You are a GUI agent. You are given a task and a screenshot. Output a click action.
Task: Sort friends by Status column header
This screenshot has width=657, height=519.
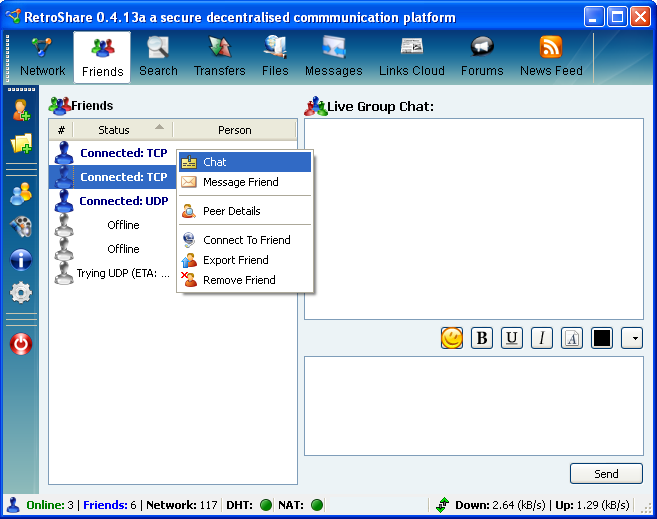123,130
